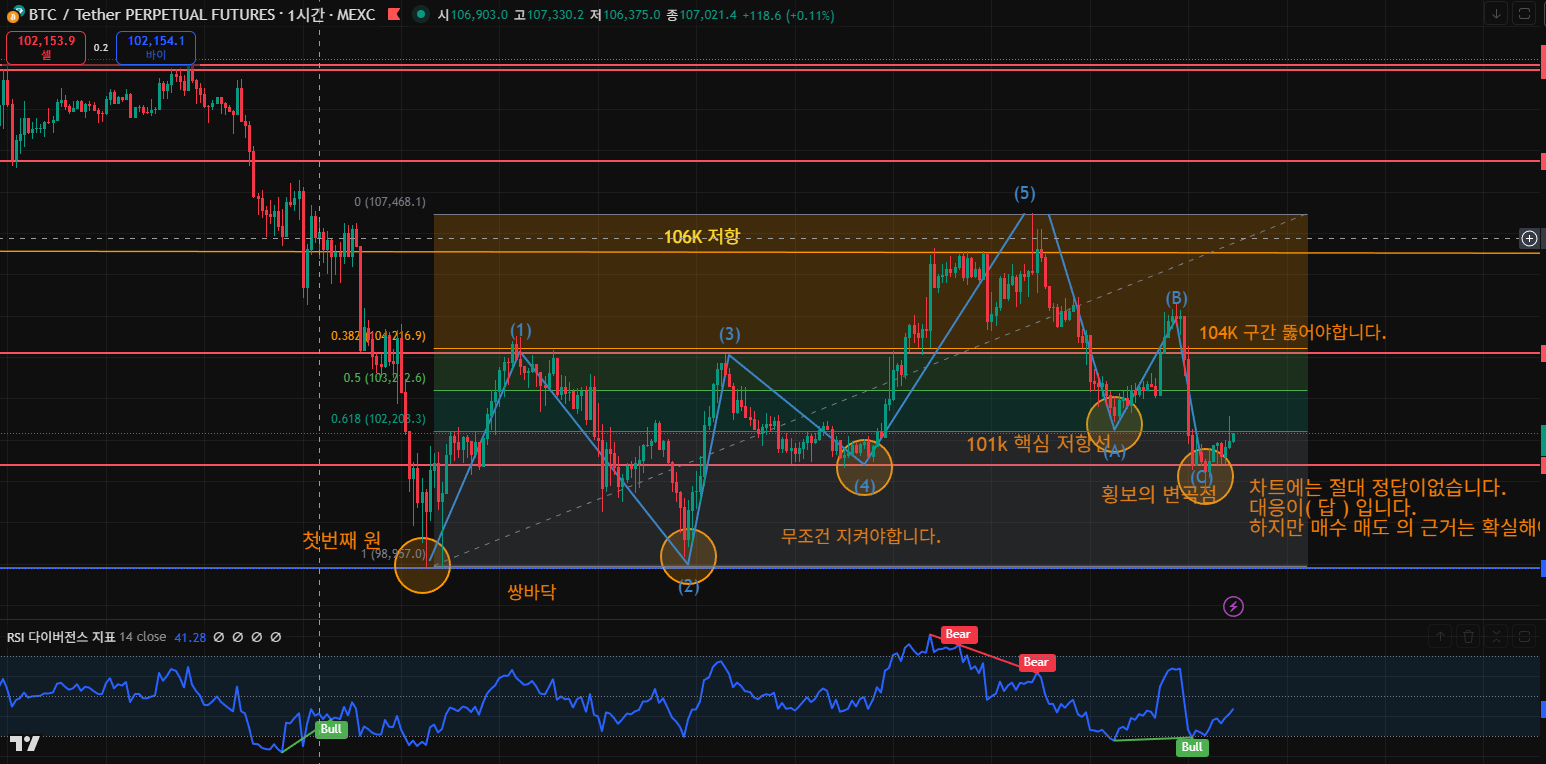Maximize the main price chart pane

pyautogui.click(x=1524, y=13)
